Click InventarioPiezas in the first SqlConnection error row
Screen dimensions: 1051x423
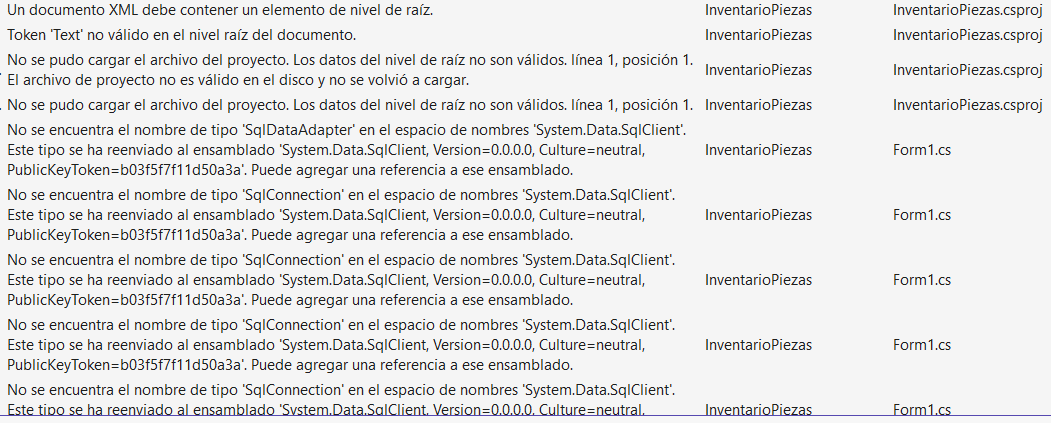coord(758,215)
